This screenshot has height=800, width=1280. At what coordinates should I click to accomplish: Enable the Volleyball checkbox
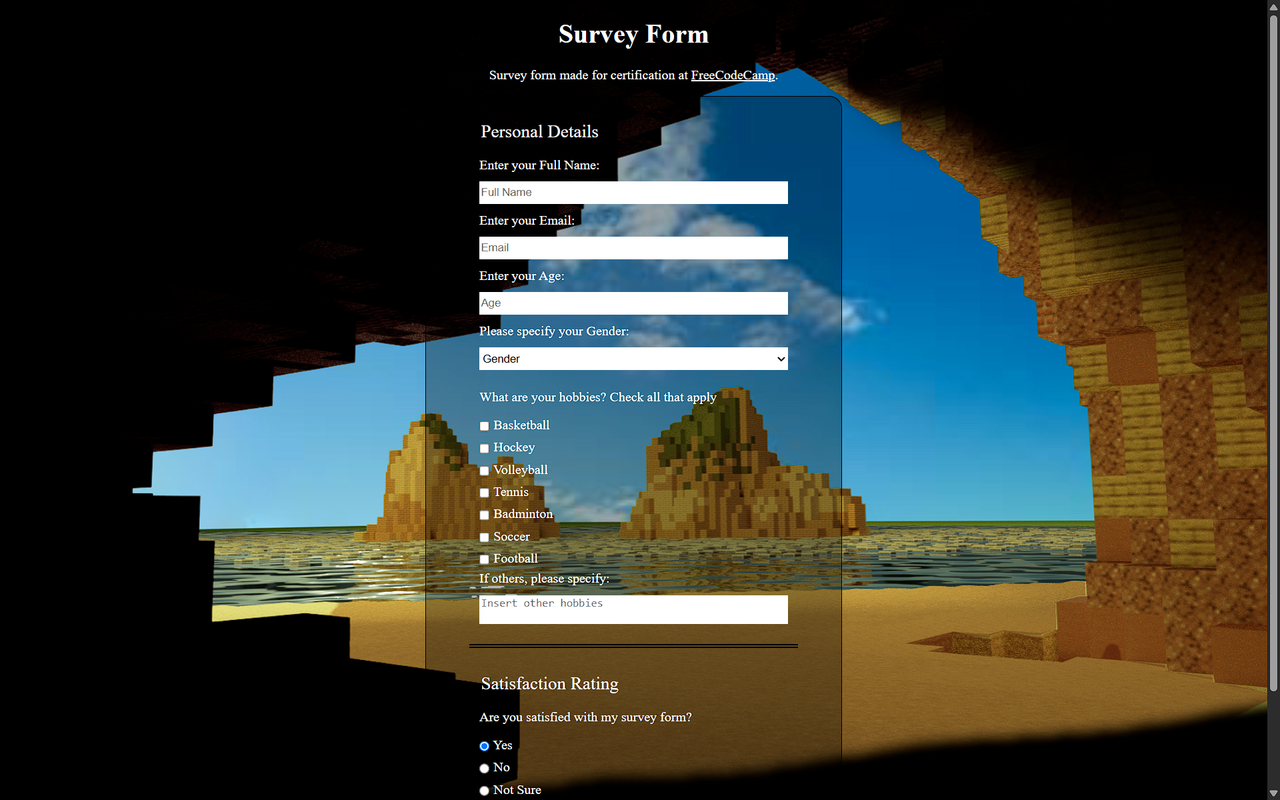[484, 470]
